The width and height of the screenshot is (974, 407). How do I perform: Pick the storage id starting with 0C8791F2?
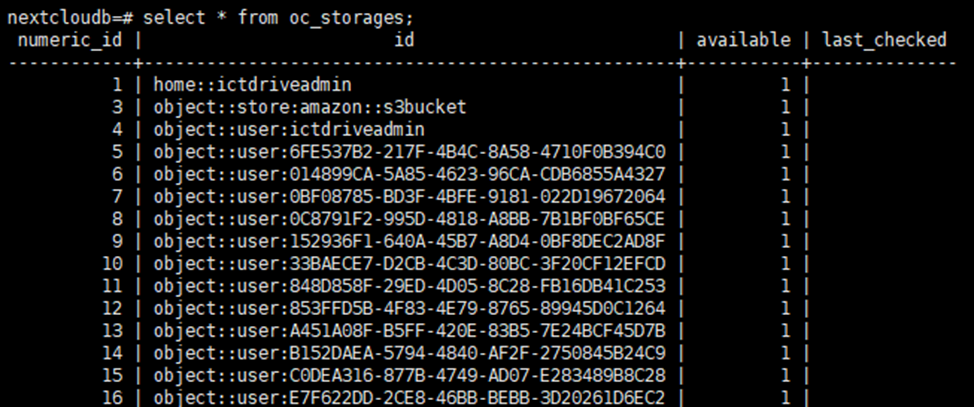tap(416, 218)
